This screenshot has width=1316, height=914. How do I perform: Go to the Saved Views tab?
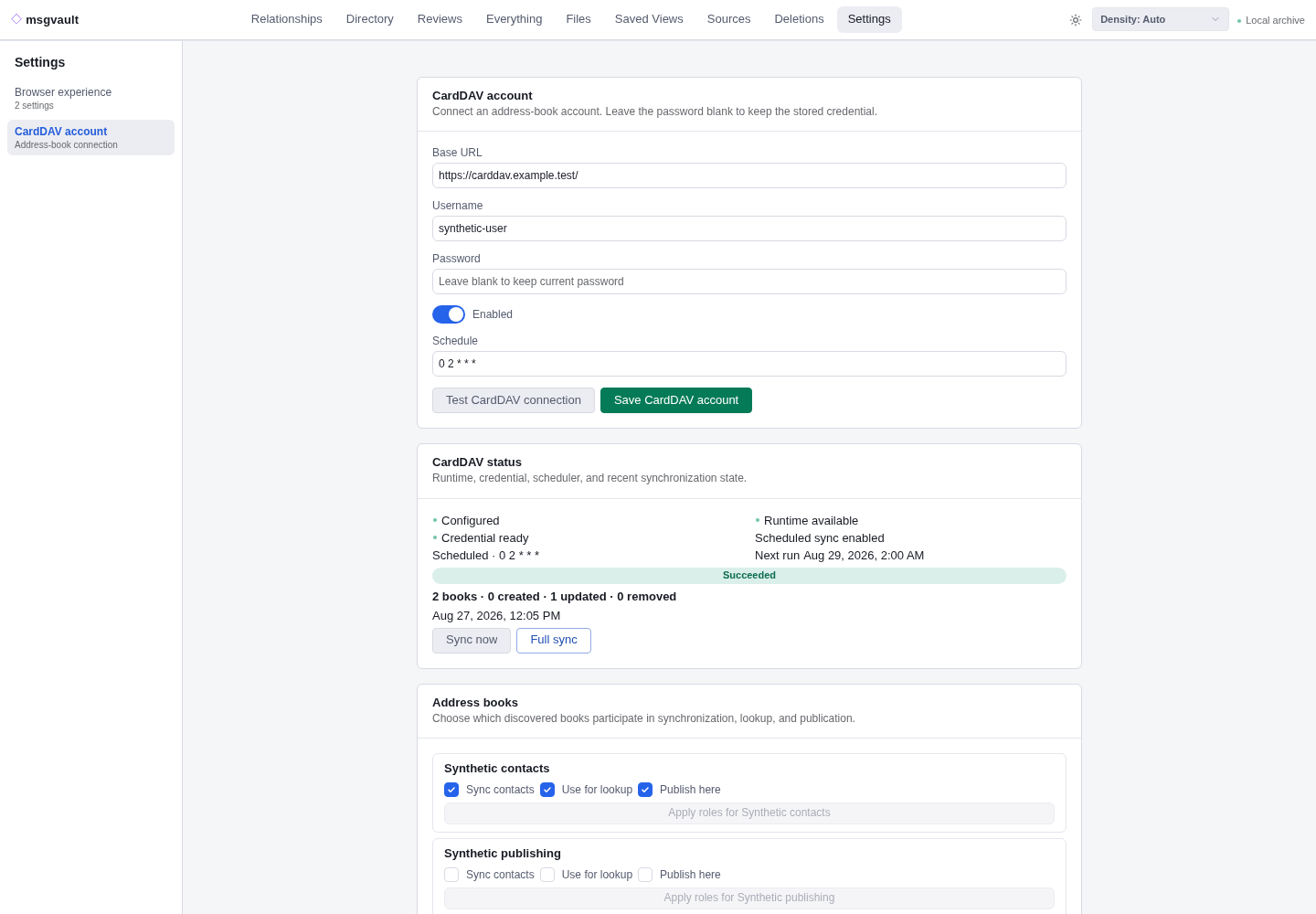[x=649, y=19]
